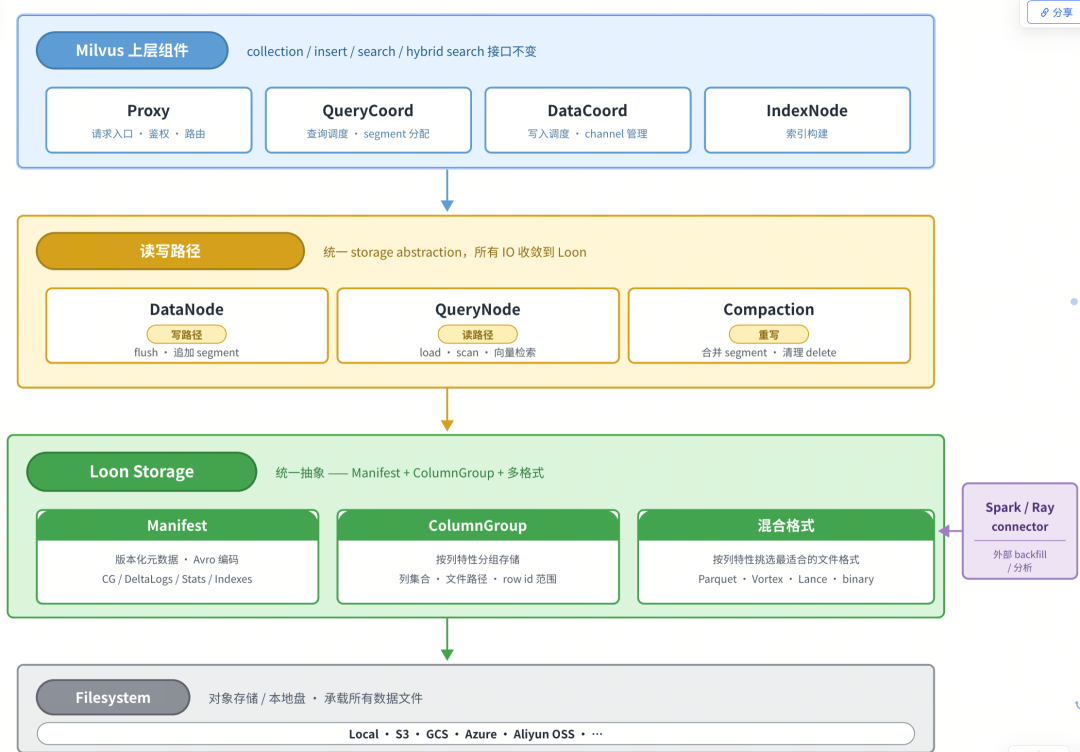This screenshot has height=752, width=1080.
Task: Click text "load · scan · 向量检索"
Action: (x=478, y=353)
